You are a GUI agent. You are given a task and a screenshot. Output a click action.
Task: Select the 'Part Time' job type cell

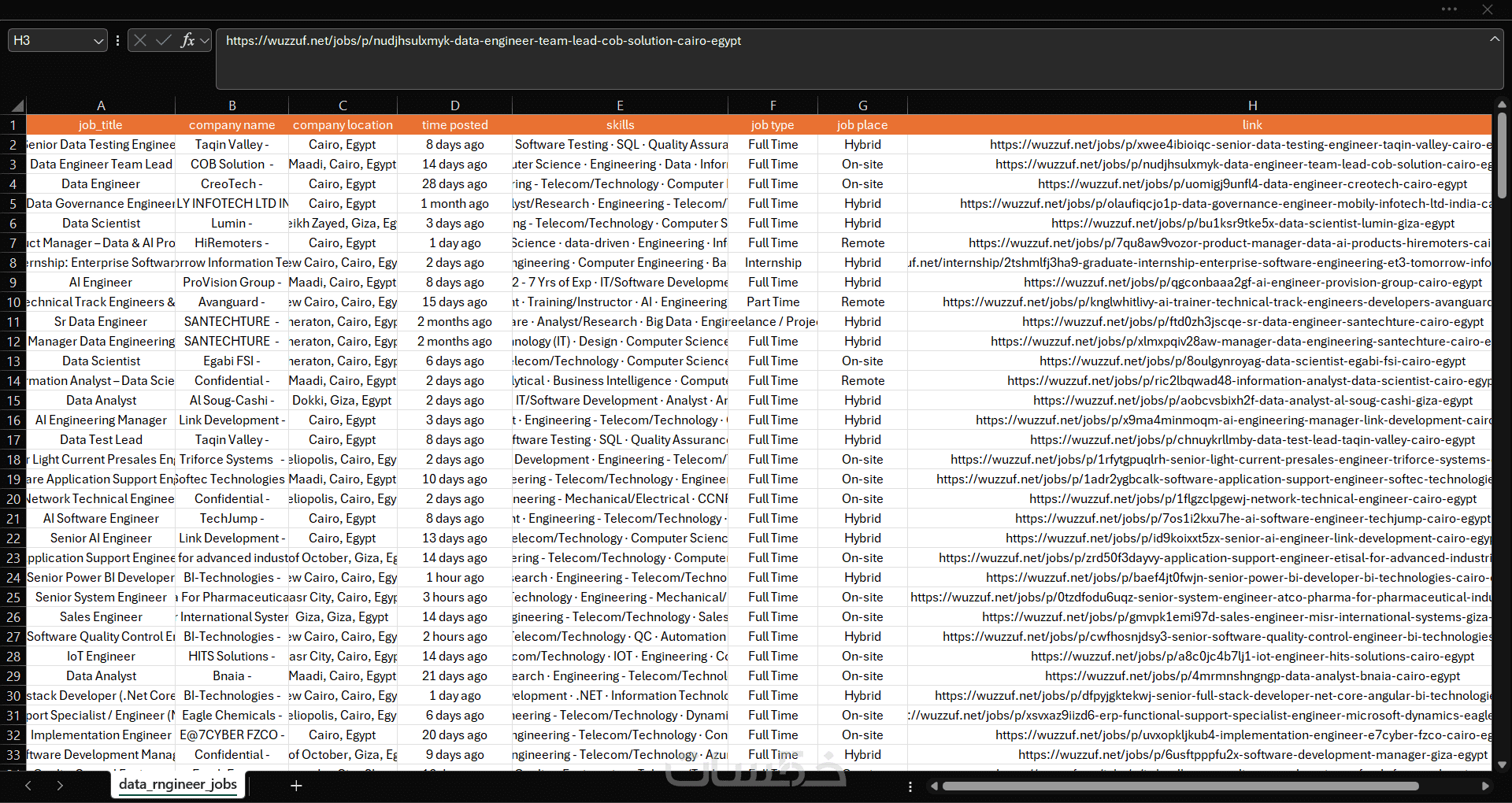pos(773,302)
